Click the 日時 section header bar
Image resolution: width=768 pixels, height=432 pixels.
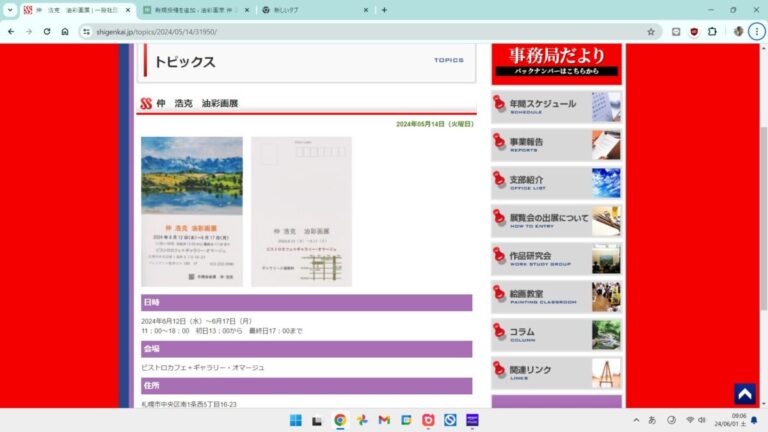coord(307,303)
